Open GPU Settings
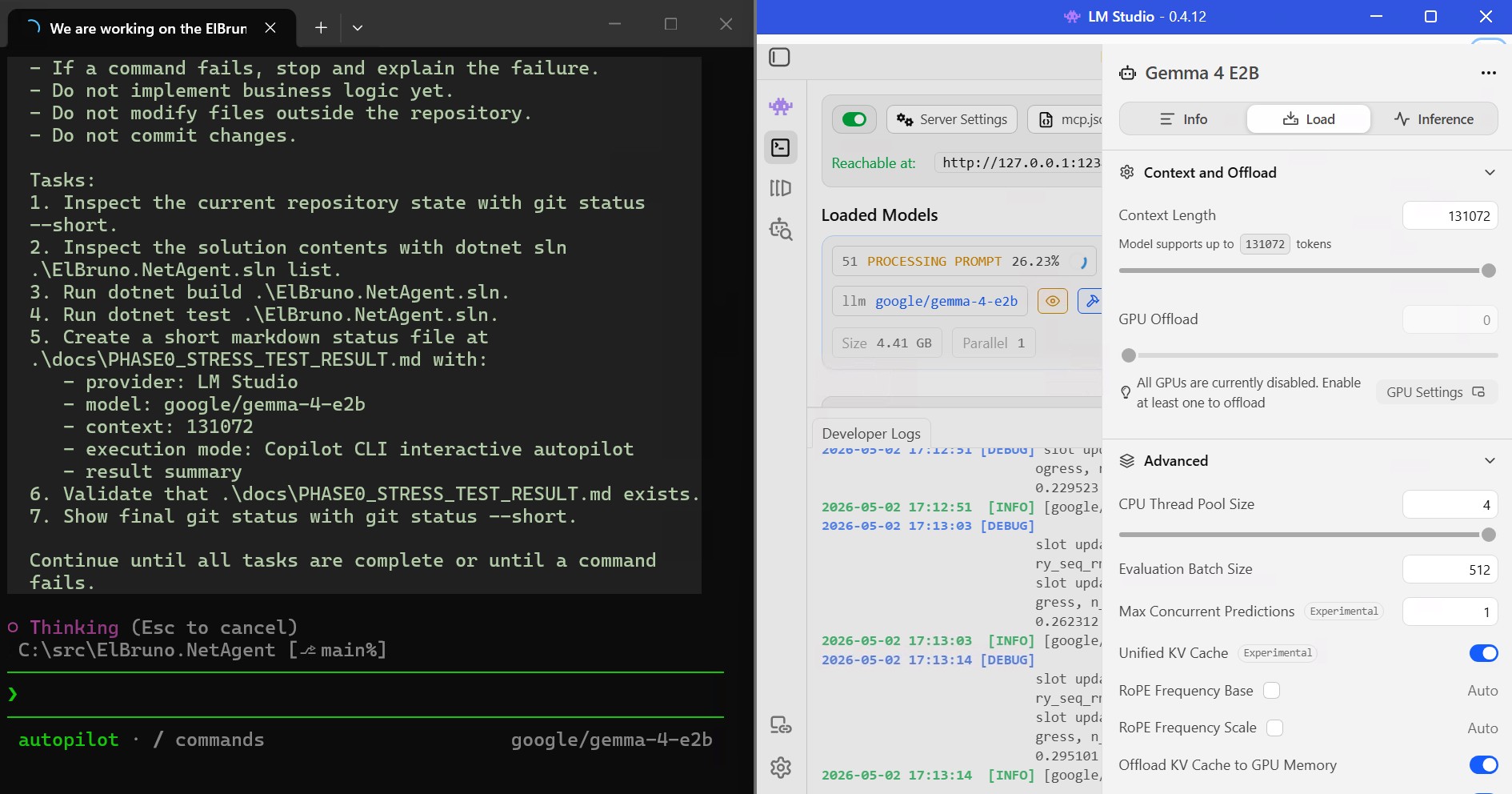Image resolution: width=1512 pixels, height=794 pixels. tap(1436, 392)
